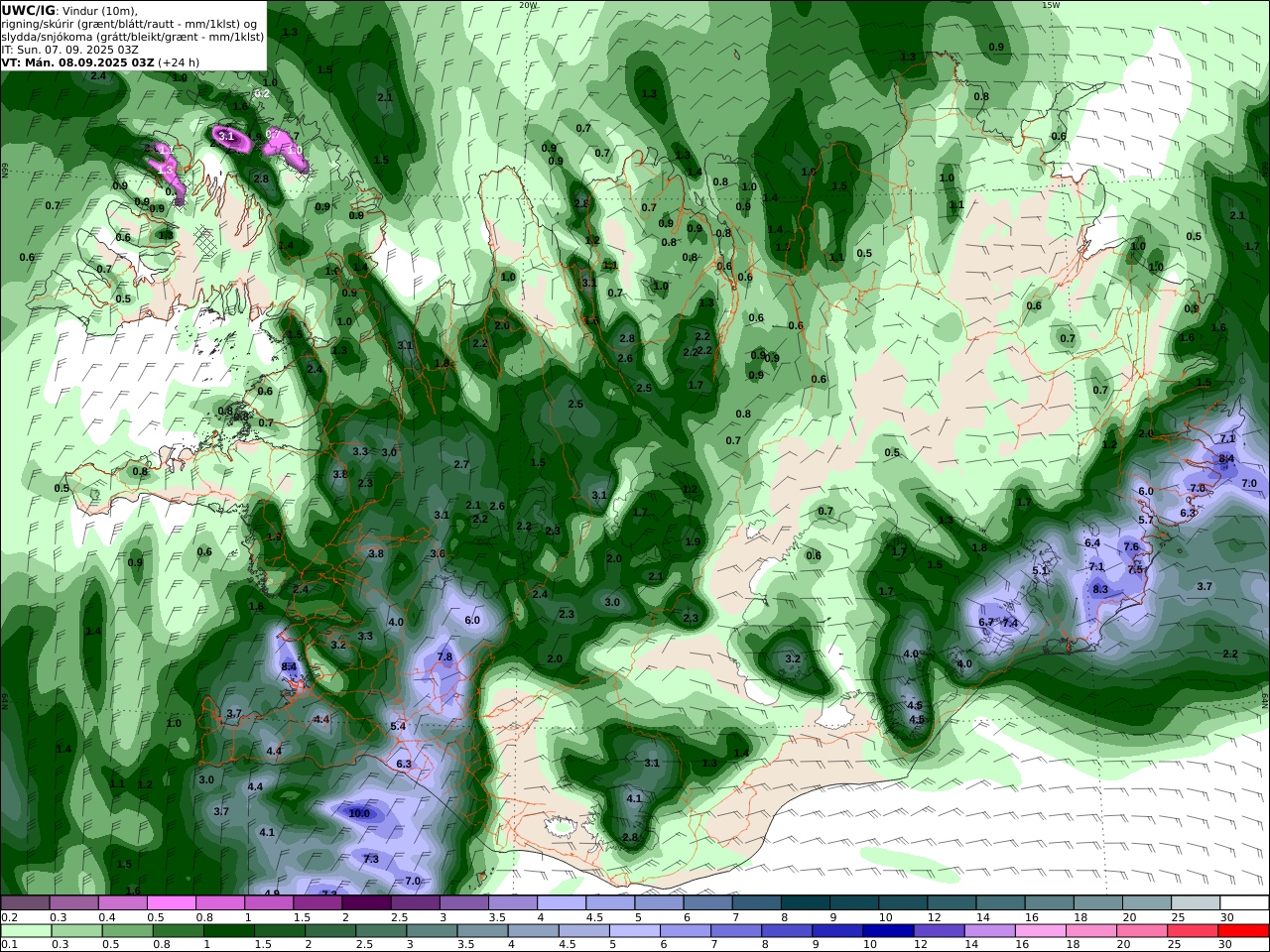The height and width of the screenshot is (952, 1270).
Task: Click the white 30 swatch in the snow legend
Action: [x=1244, y=903]
